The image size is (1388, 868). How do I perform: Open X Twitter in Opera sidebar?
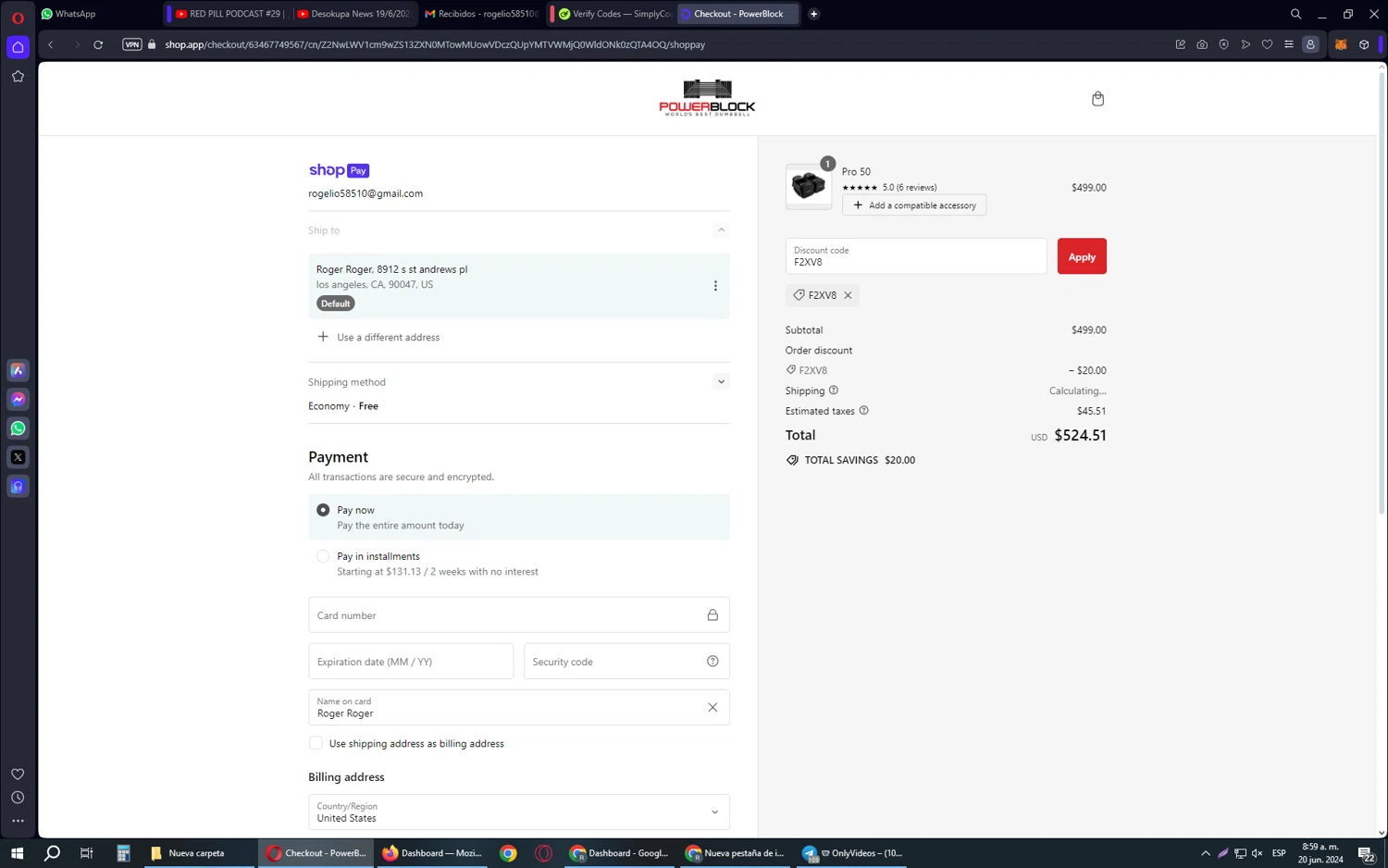(18, 457)
